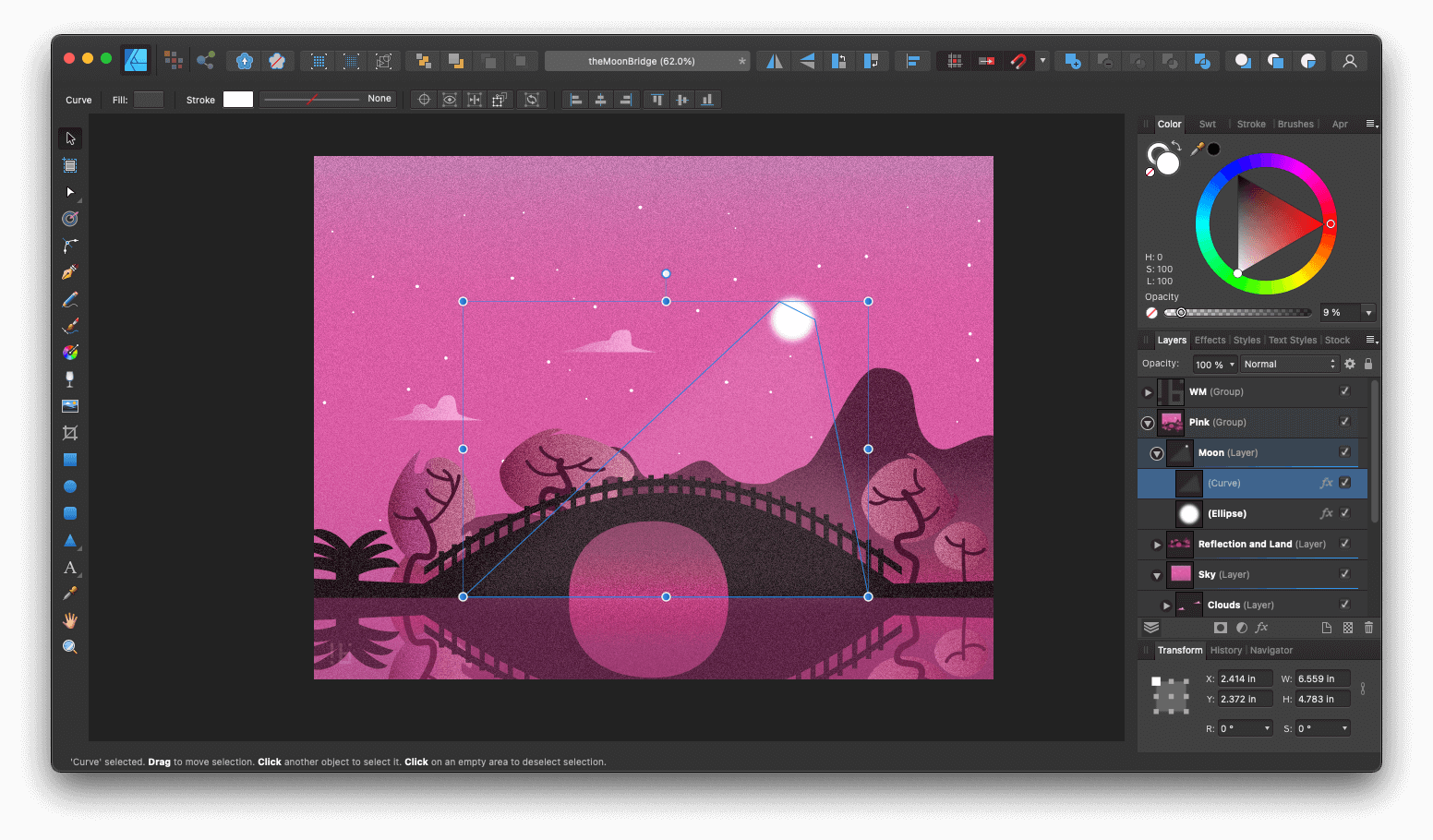Expand the Reflection and Land layer
The width and height of the screenshot is (1433, 840).
click(x=1157, y=544)
